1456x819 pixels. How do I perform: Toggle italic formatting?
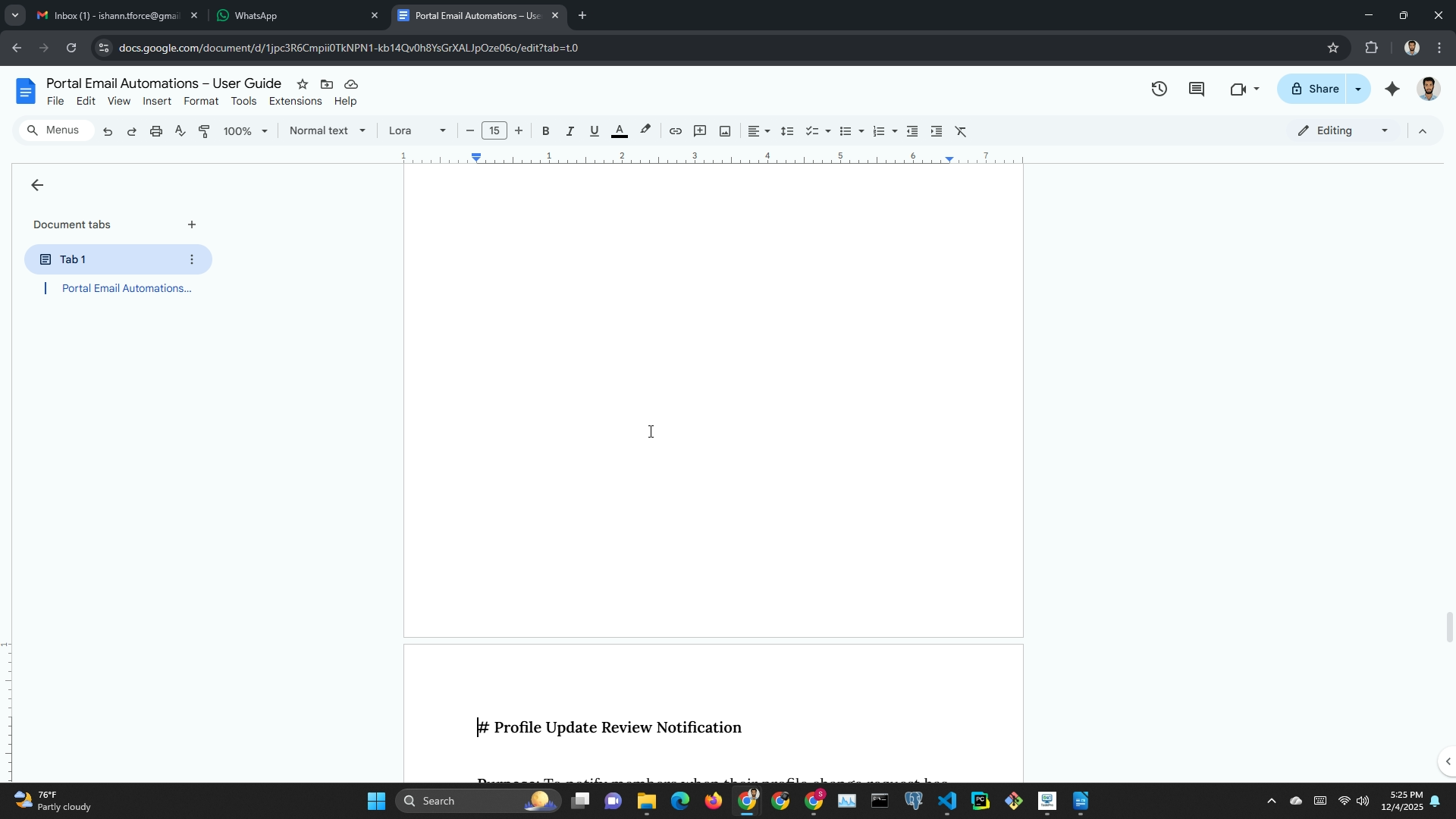(x=570, y=131)
